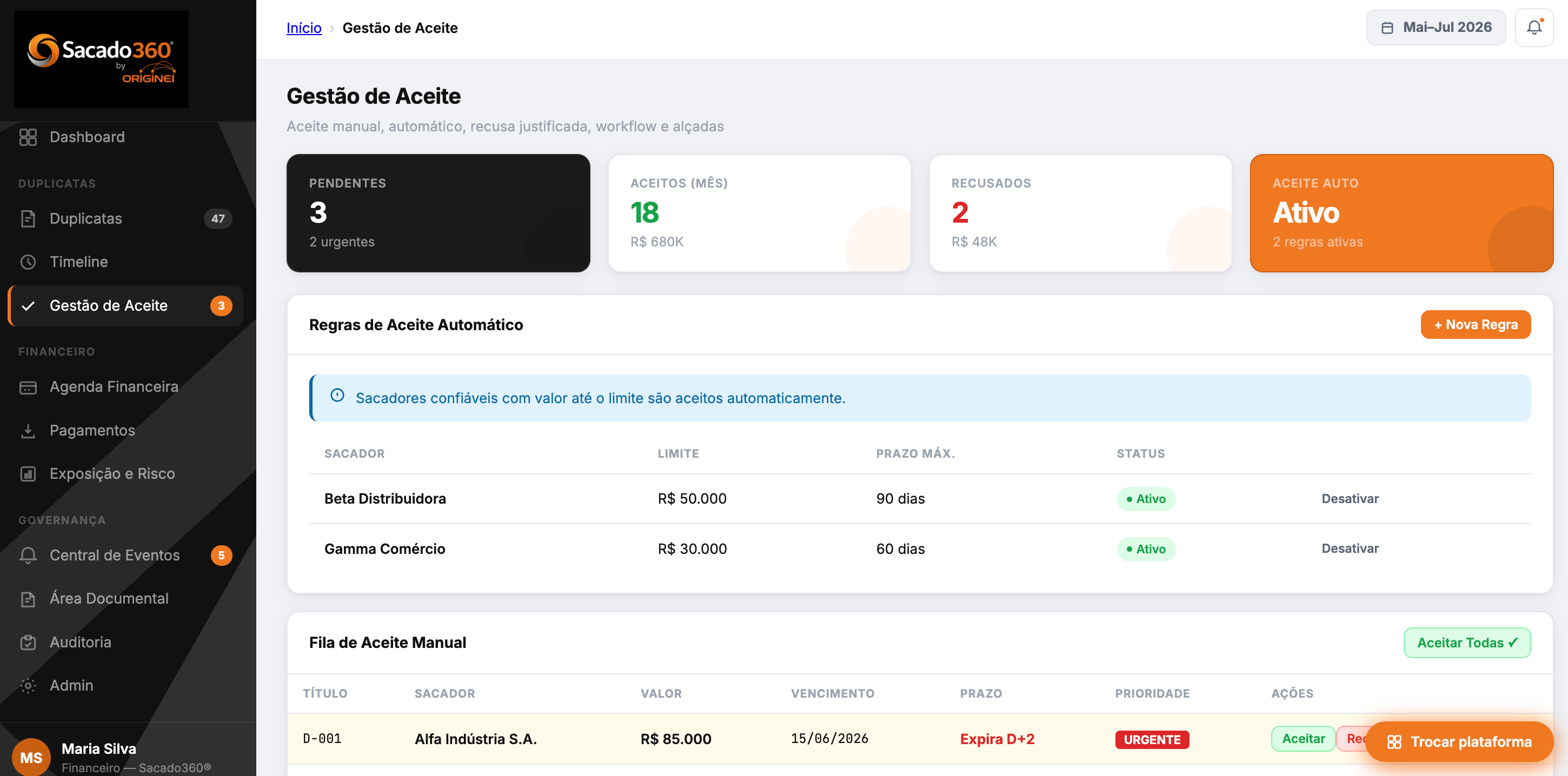Screen dimensions: 1568x776
Task: Click the Maria Silva user name
Action: tap(98, 748)
